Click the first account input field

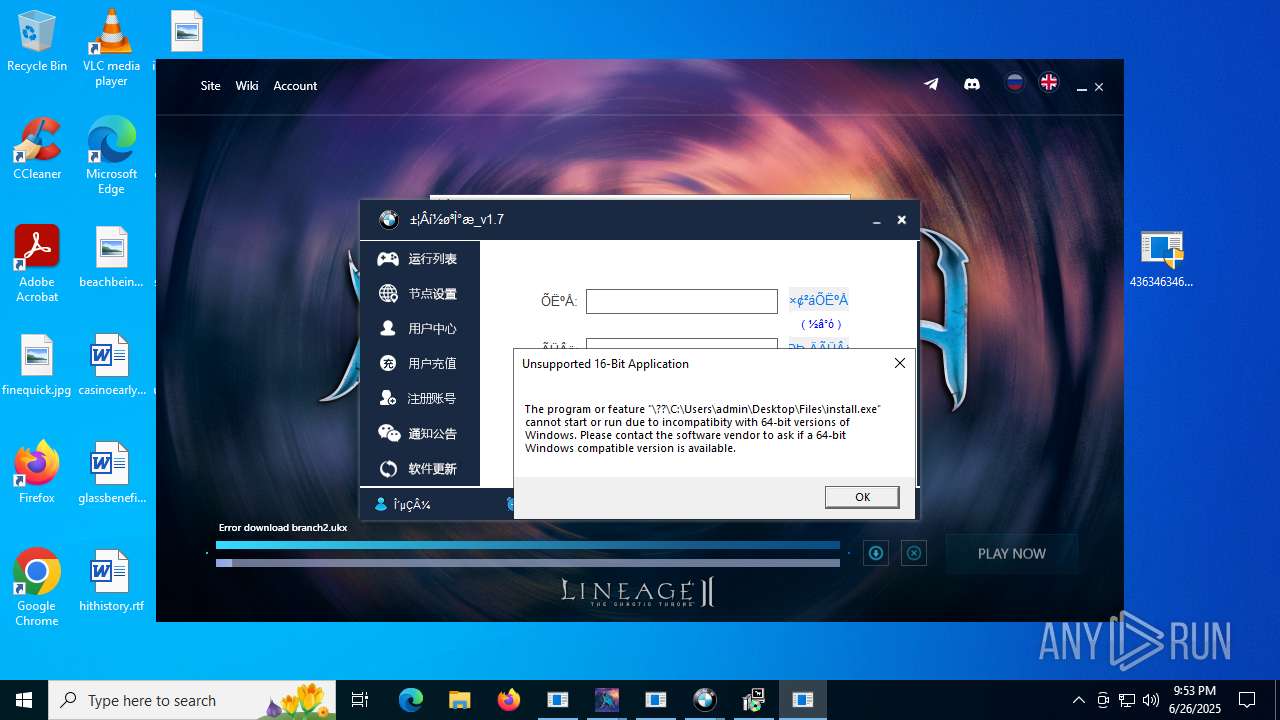[x=681, y=301]
